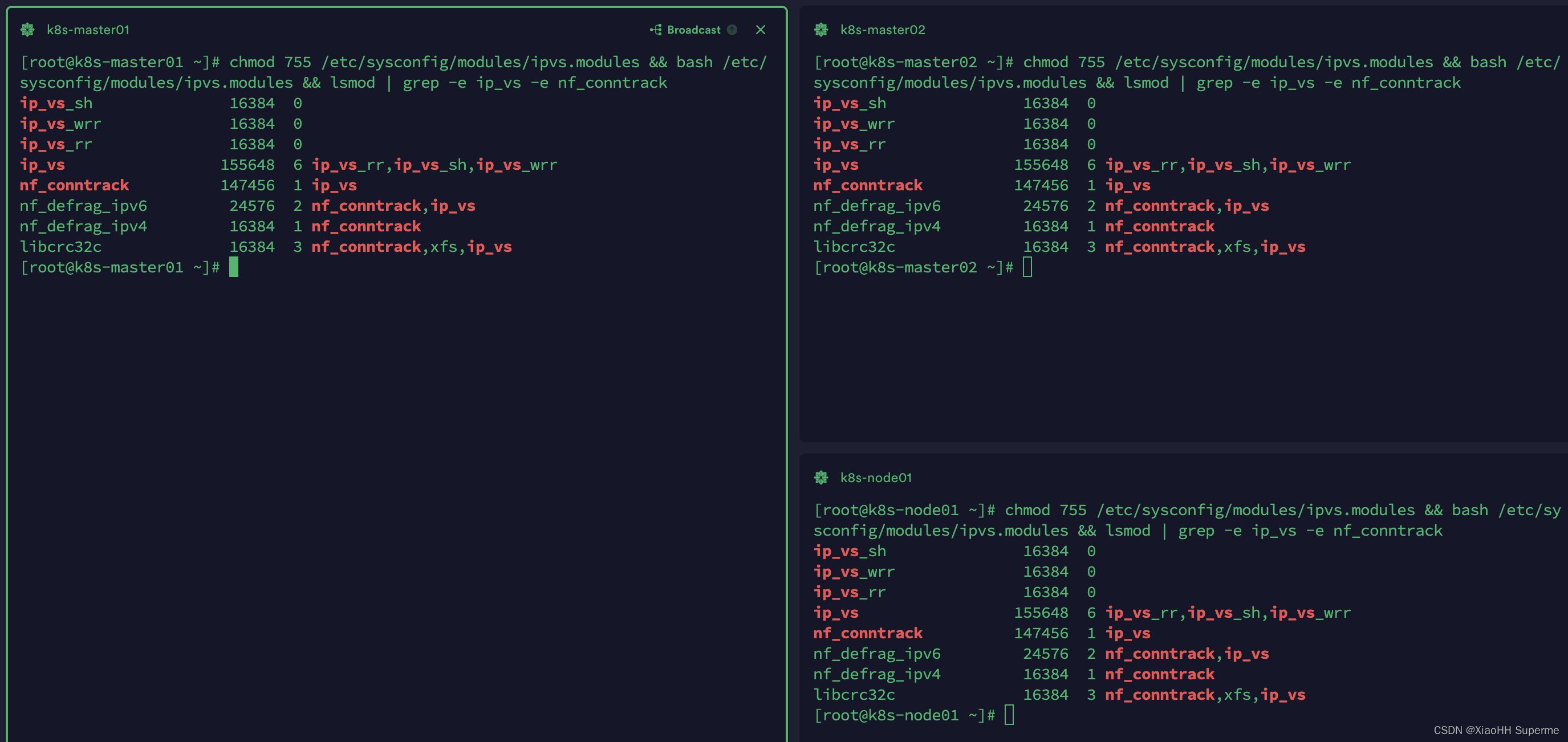1568x742 pixels.
Task: Click libcrc32c in k8s-node01
Action: point(855,695)
